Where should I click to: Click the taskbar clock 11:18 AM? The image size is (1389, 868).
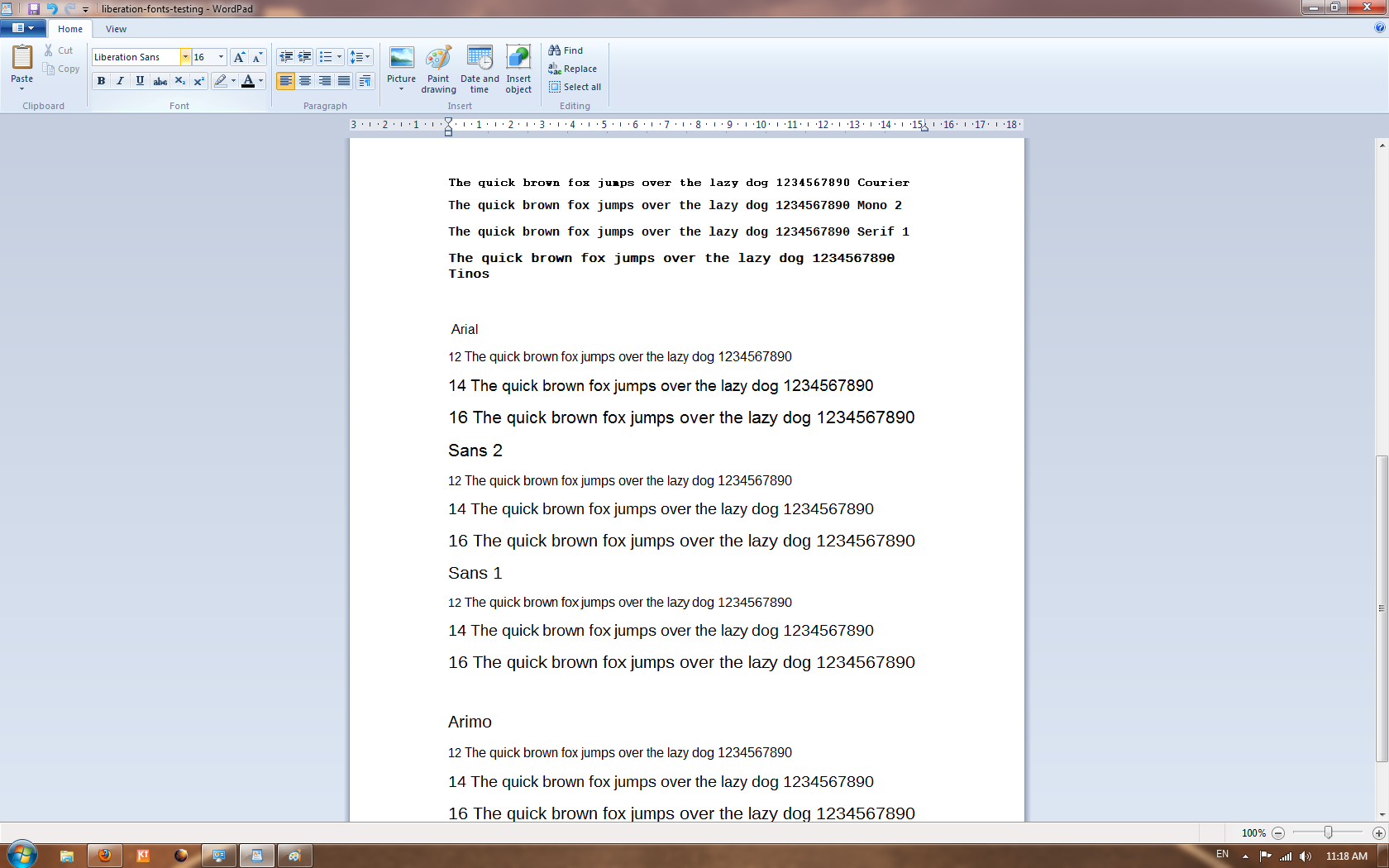[x=1347, y=856]
